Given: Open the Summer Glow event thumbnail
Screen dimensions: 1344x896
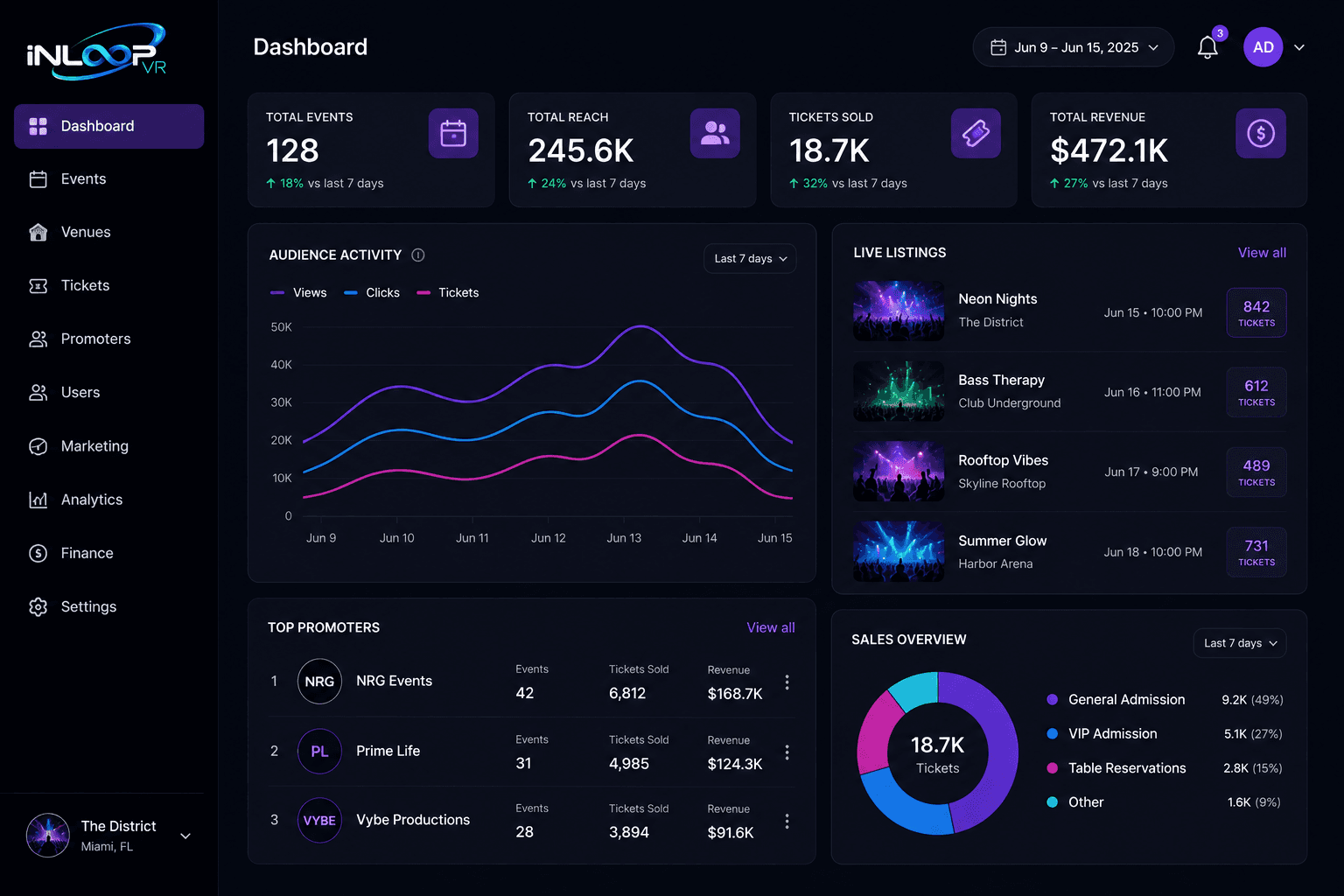Looking at the screenshot, I should (899, 551).
